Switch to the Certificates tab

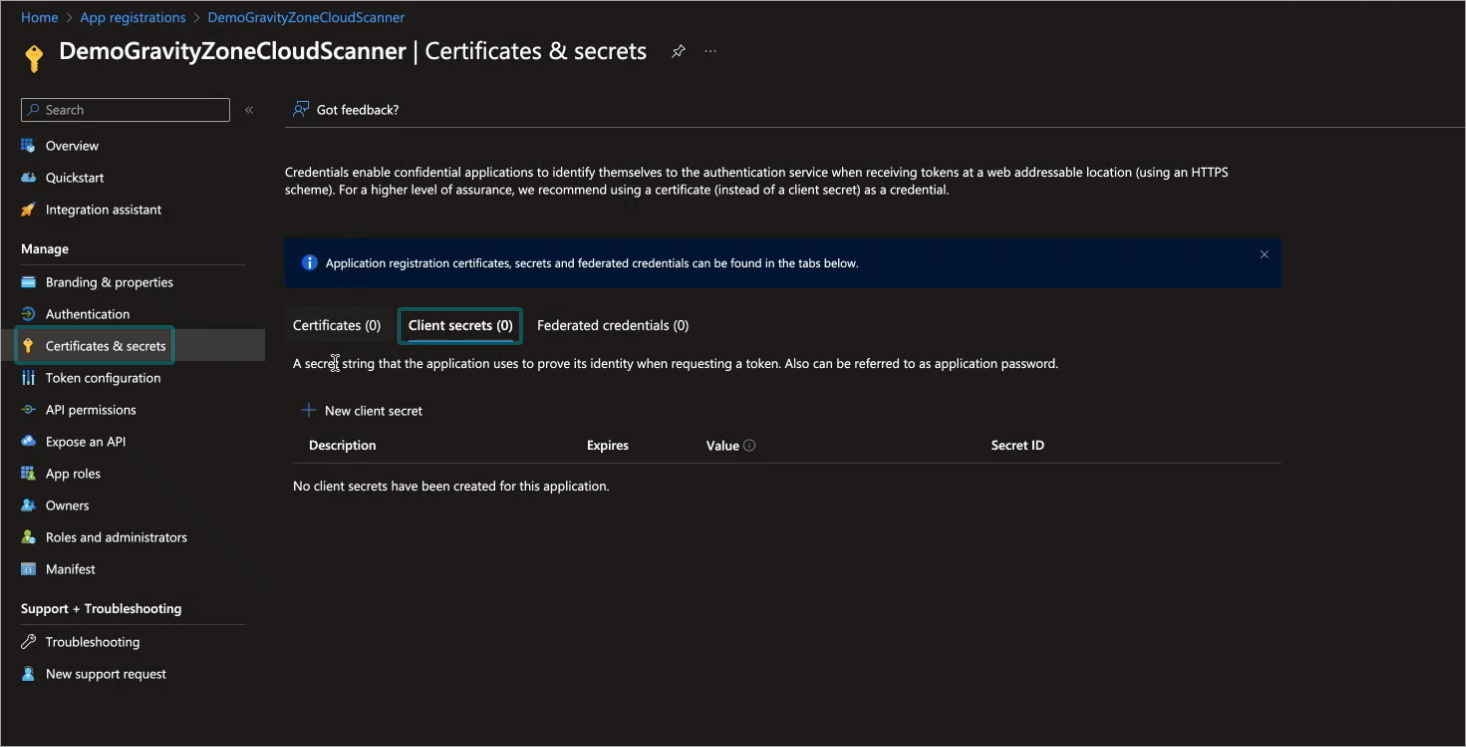[337, 325]
